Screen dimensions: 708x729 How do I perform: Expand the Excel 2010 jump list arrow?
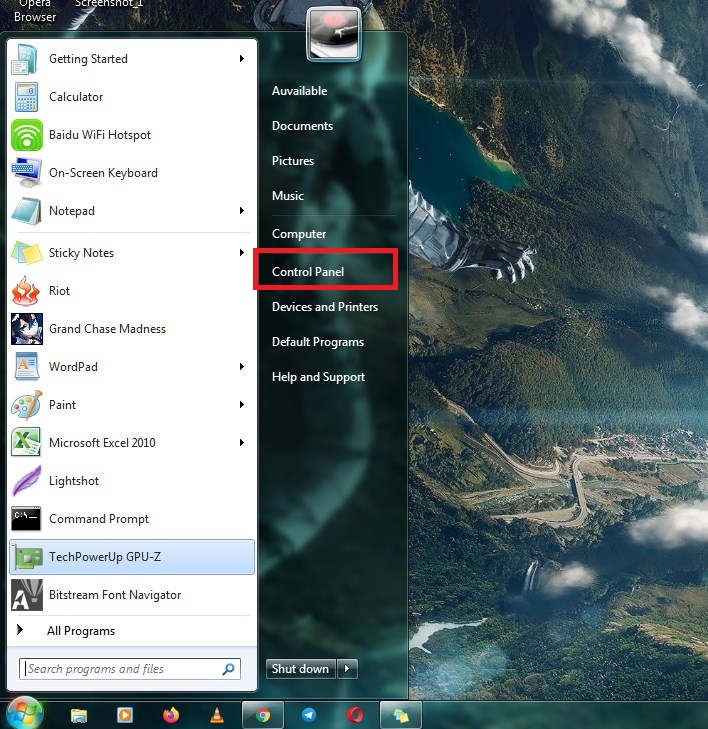(242, 442)
